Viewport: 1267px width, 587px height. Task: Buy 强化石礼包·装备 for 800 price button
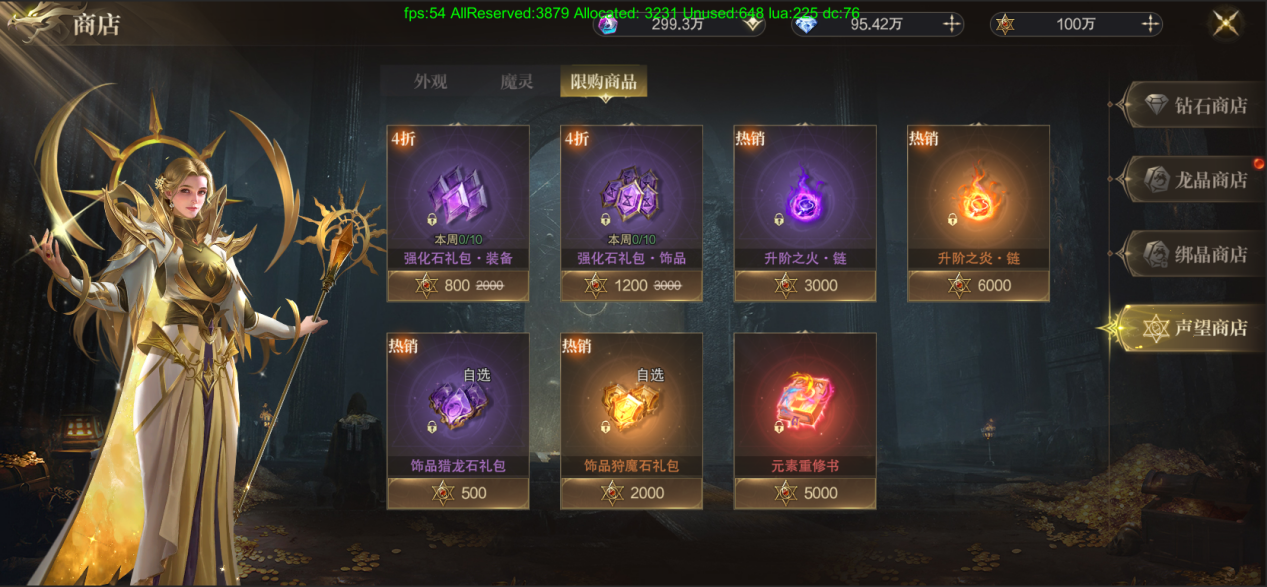click(x=458, y=285)
